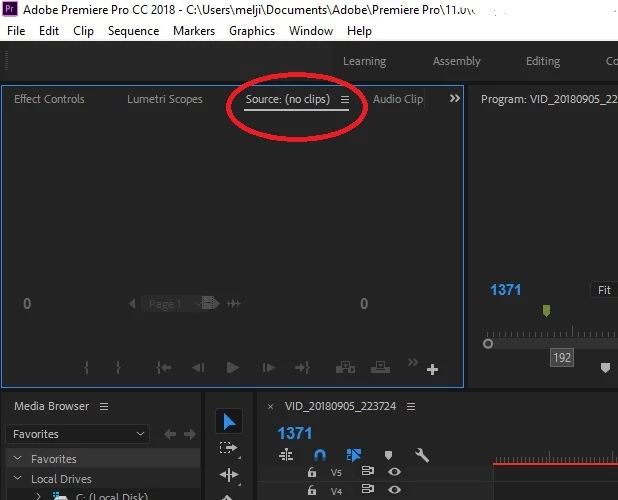Click the Program monitor playhead marker
The width and height of the screenshot is (618, 500).
[546, 311]
